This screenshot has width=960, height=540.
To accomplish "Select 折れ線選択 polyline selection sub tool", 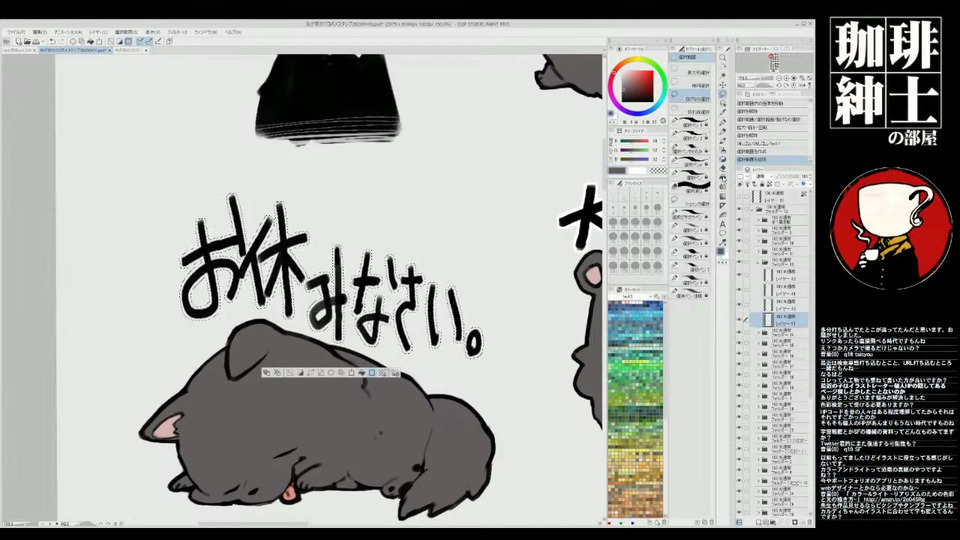I will pyautogui.click(x=690, y=109).
